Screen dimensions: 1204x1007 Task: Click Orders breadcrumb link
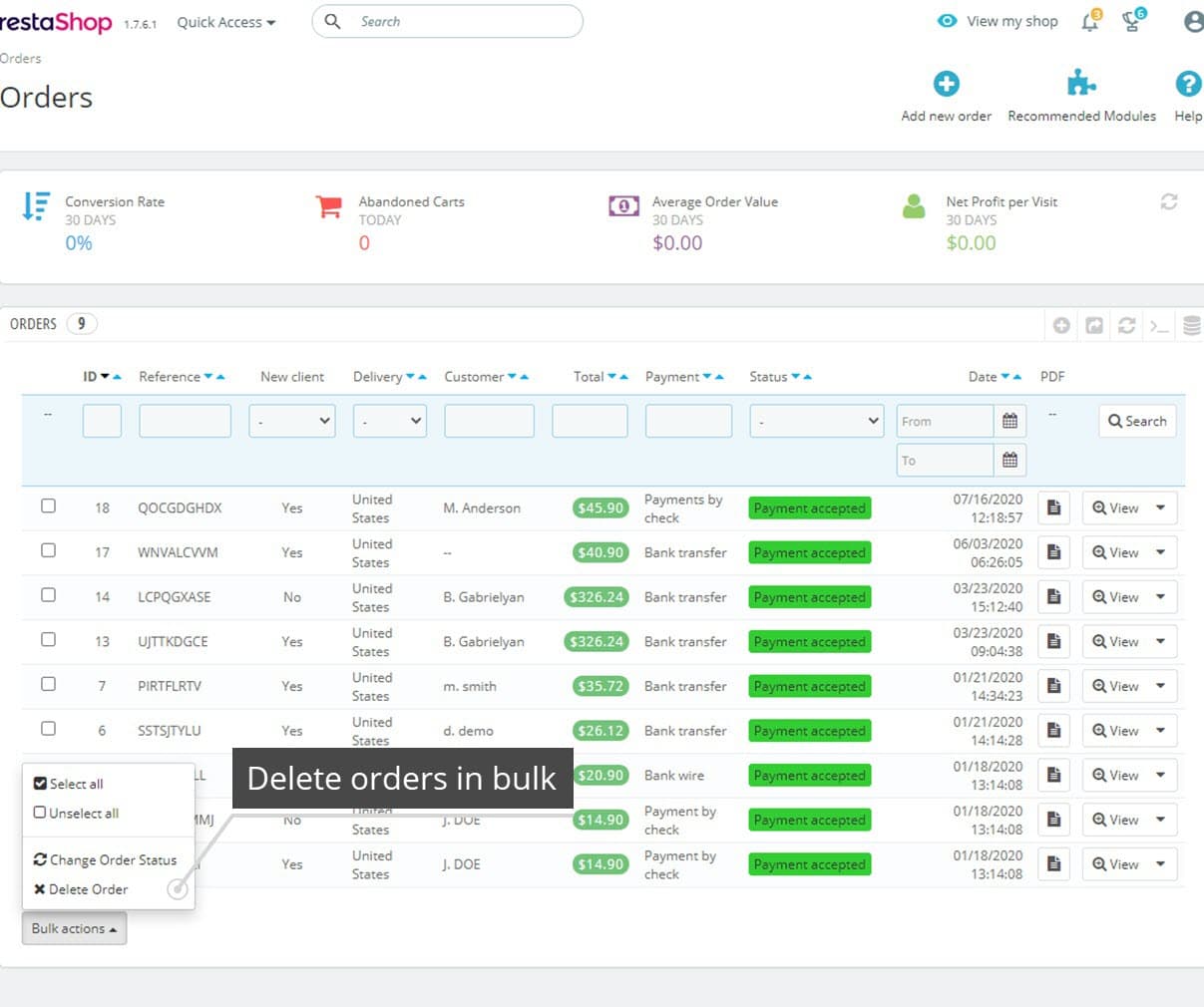[20, 58]
